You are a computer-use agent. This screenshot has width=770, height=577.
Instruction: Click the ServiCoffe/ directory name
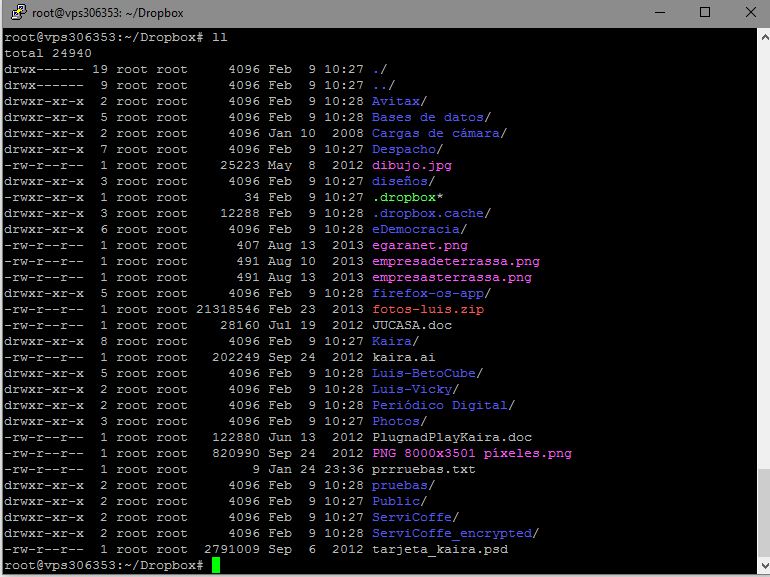click(415, 518)
